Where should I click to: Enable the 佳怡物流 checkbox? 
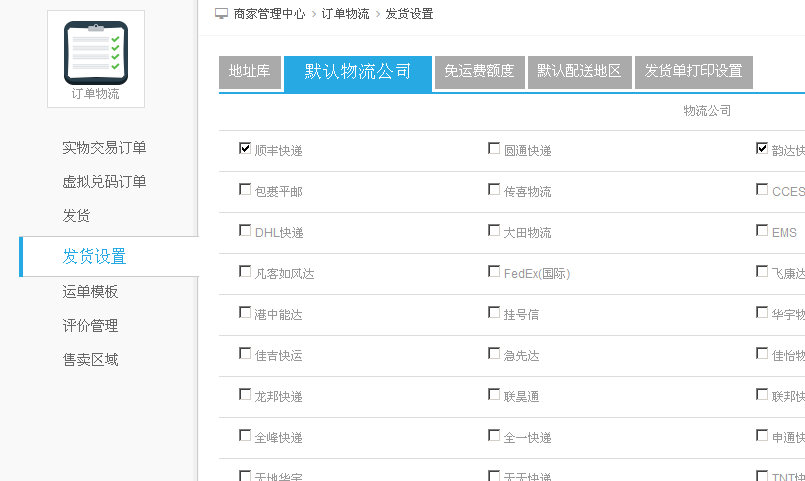click(762, 354)
